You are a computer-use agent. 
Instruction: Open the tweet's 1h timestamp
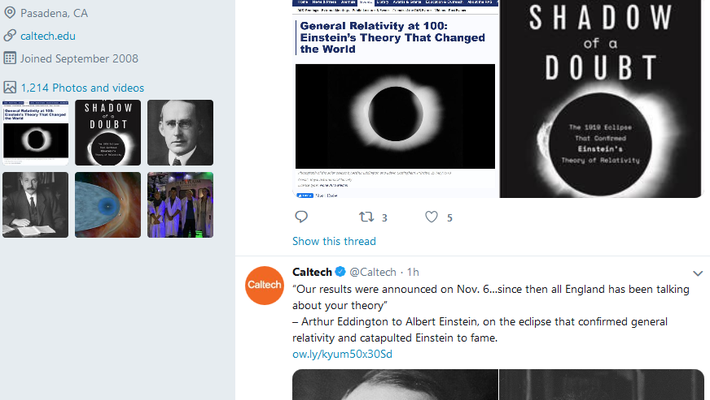tap(413, 272)
